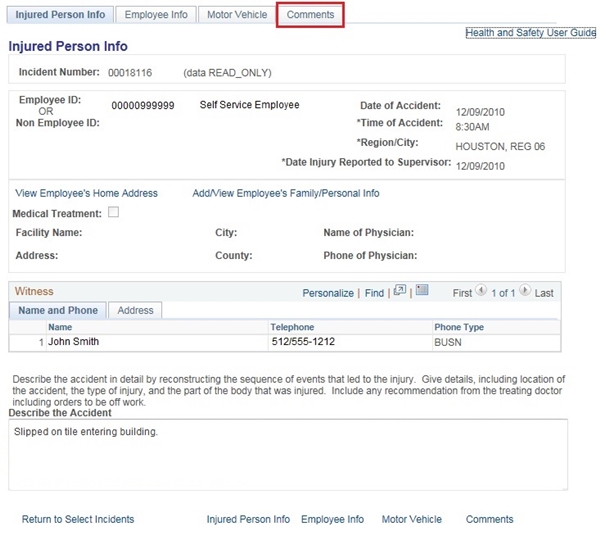Click Find link in Witness grid
Screen dimensions: 600x535
(x=374, y=293)
